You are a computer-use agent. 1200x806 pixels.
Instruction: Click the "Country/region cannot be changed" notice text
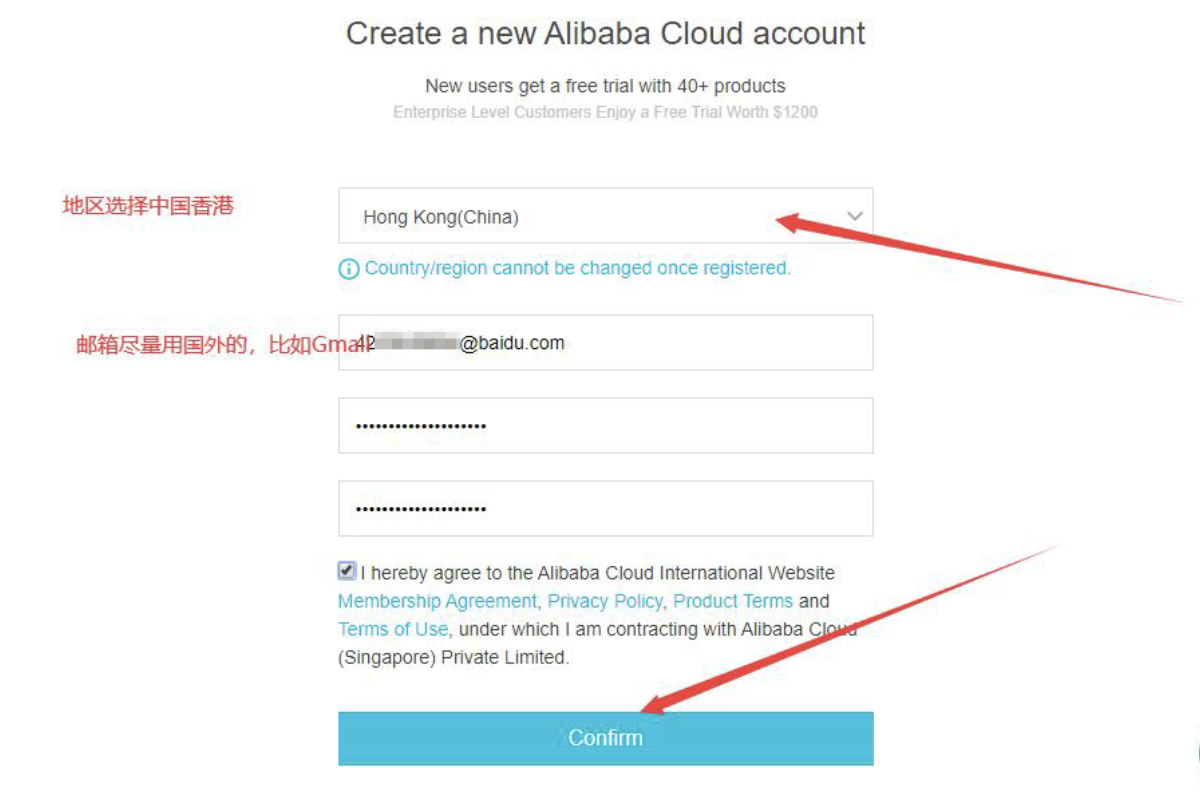(x=577, y=268)
